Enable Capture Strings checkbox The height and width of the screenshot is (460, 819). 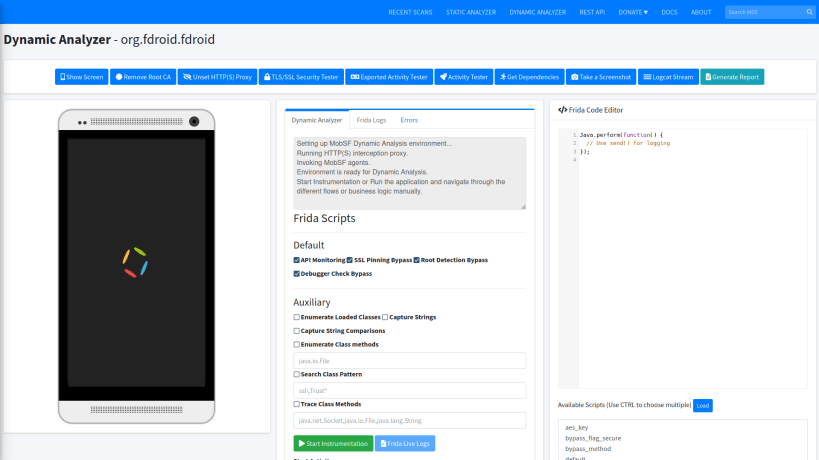pyautogui.click(x=385, y=317)
